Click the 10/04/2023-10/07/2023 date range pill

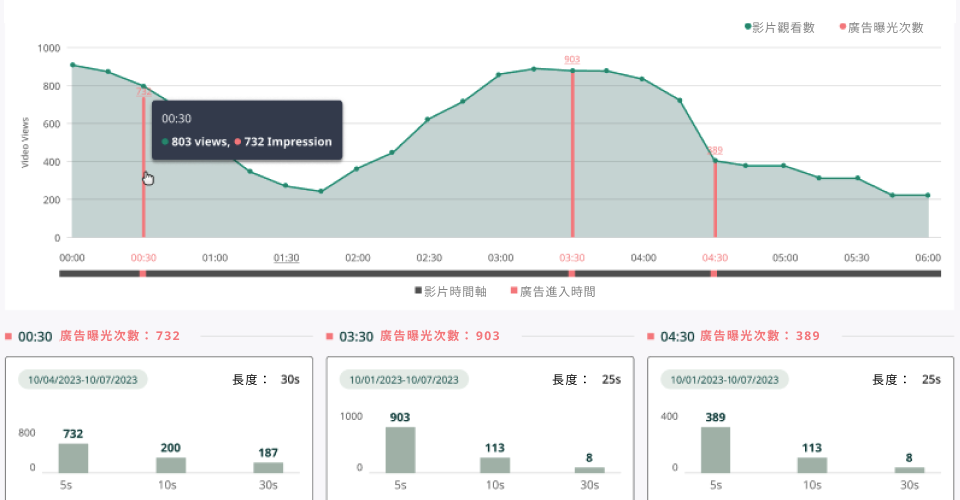[x=83, y=379]
